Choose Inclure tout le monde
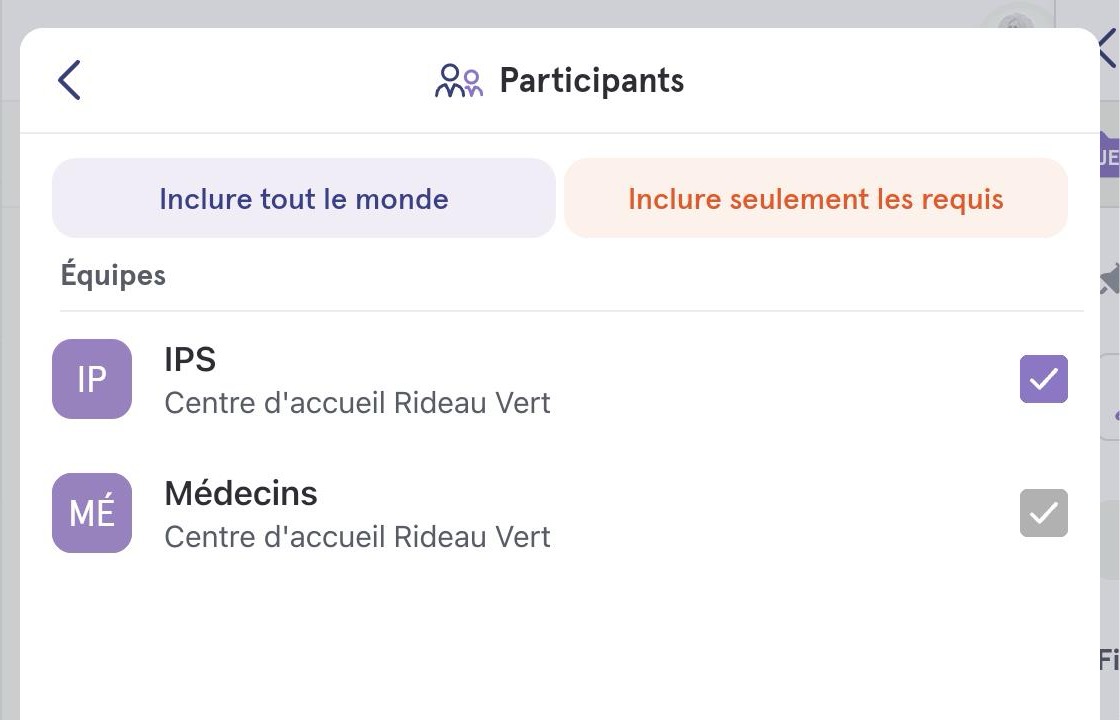This screenshot has width=1120, height=720. point(304,198)
